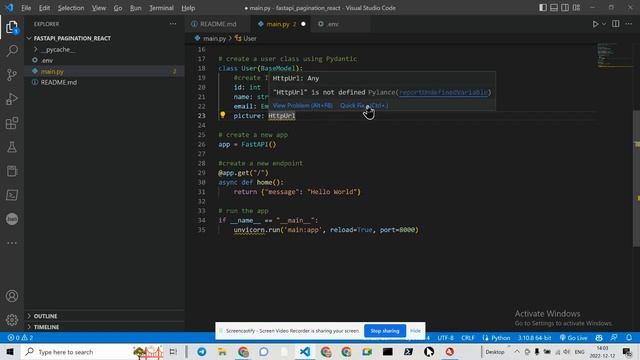Show additional views ellipsis in activity bar
Image resolution: width=640 pixels, height=360 pixels.
pos(12,243)
